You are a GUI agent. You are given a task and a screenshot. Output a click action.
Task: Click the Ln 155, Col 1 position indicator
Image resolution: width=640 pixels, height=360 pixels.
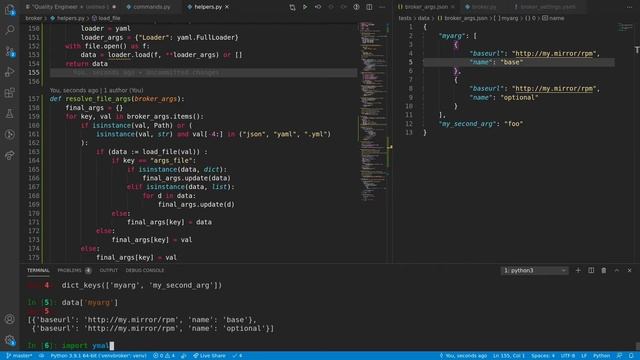coord(509,356)
